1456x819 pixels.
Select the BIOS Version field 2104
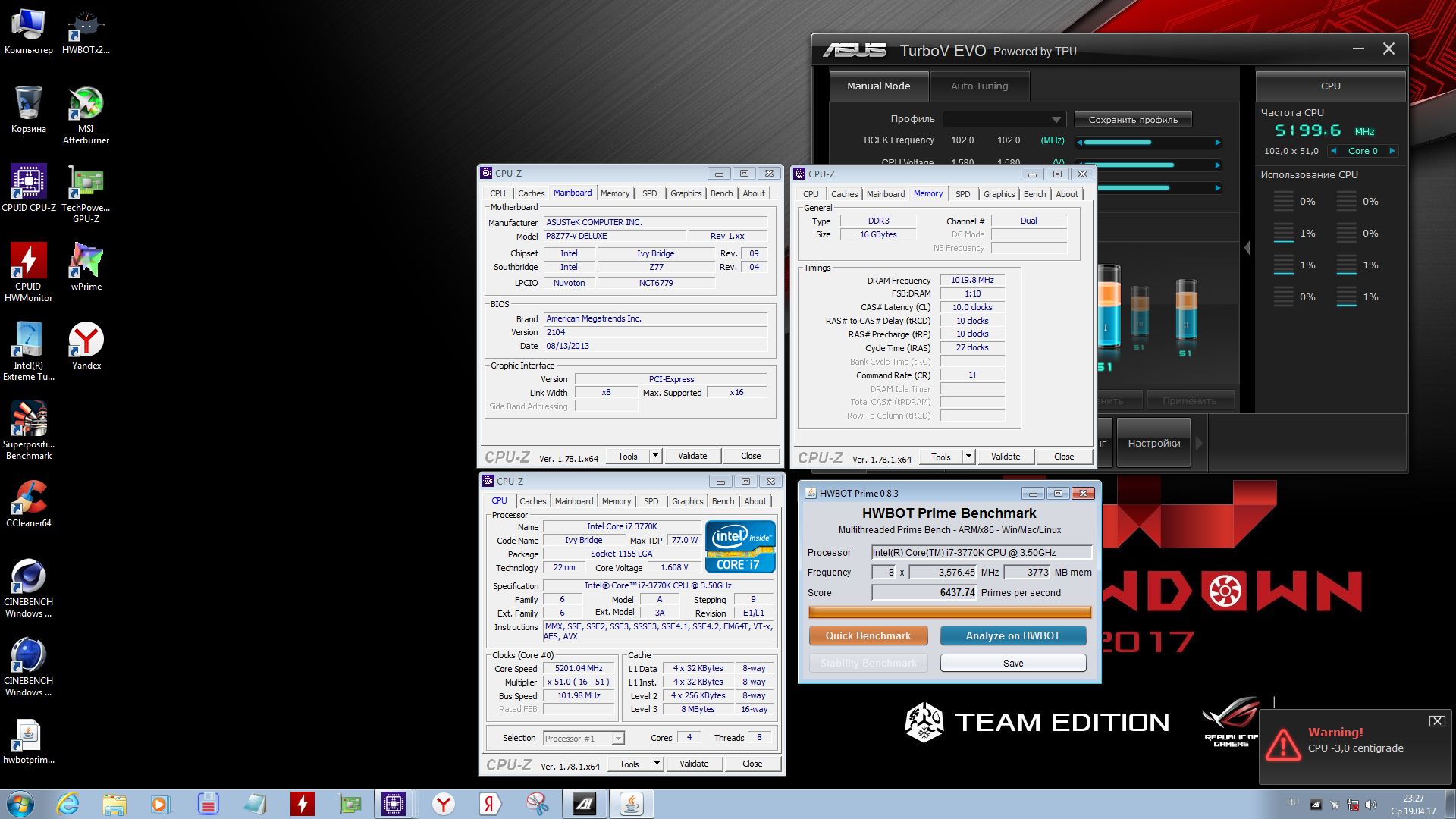pyautogui.click(x=655, y=332)
